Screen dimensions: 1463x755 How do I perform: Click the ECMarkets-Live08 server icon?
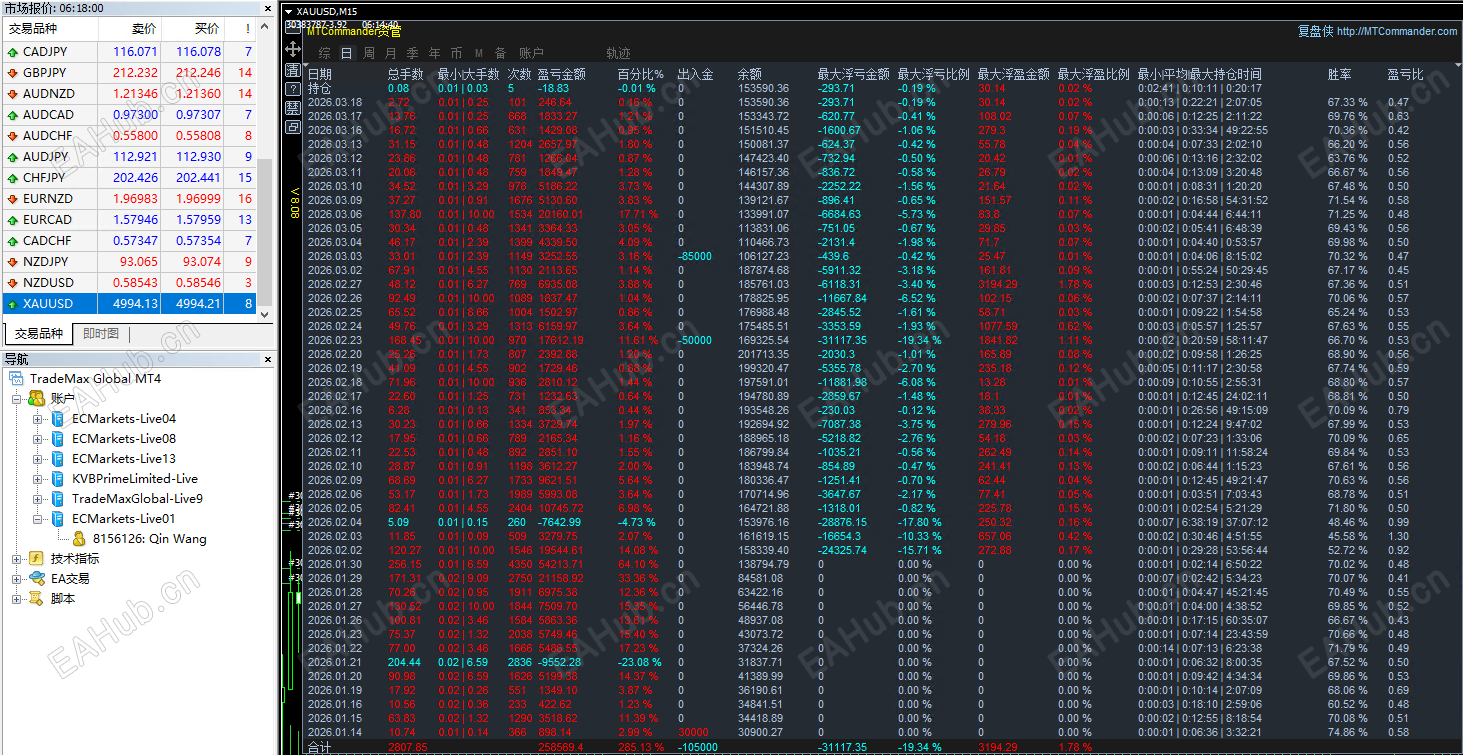(58, 439)
